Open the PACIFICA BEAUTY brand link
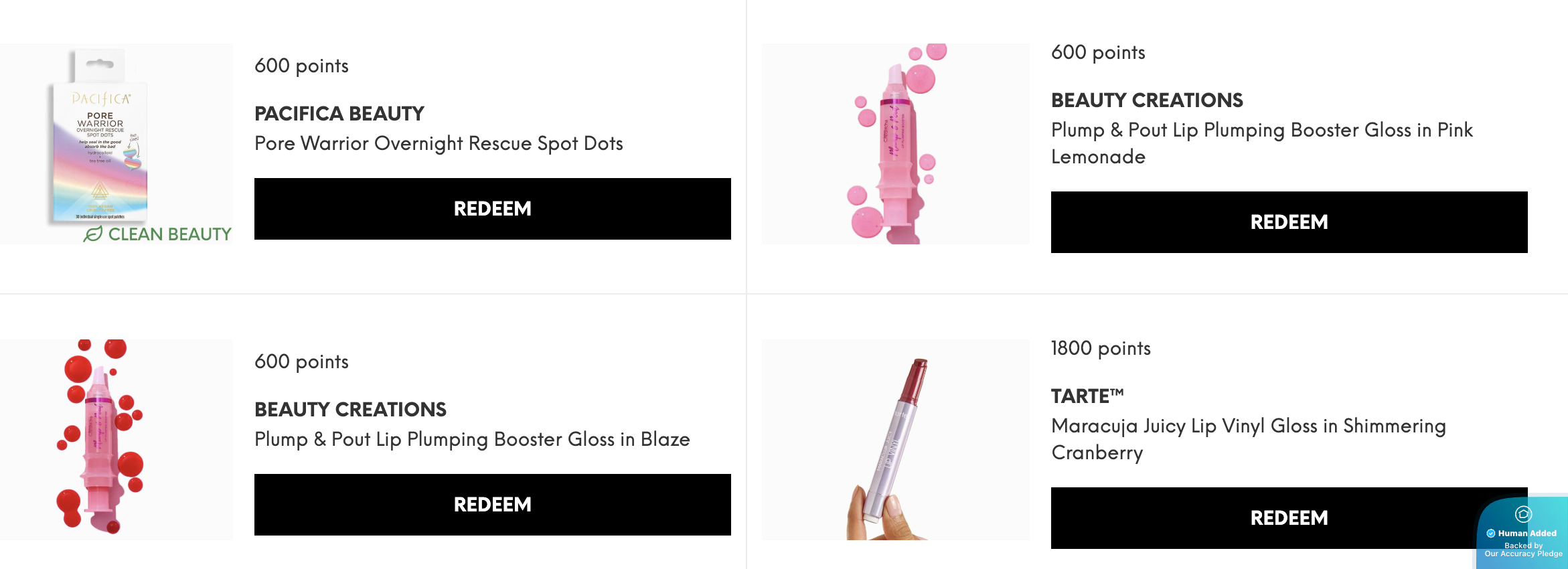The width and height of the screenshot is (1568, 569). click(339, 114)
